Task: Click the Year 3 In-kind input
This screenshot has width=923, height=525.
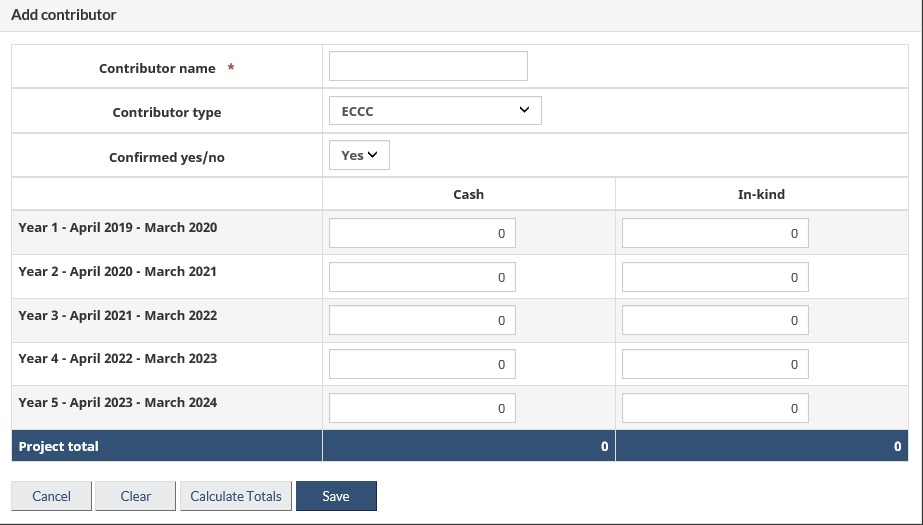Action: pos(714,320)
